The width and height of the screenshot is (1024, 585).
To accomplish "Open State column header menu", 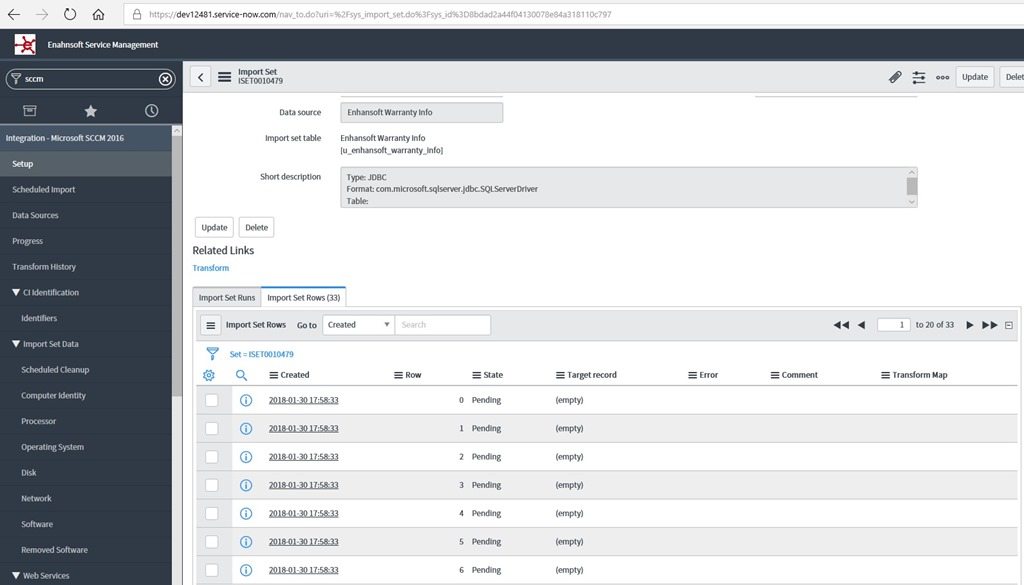I will 477,375.
